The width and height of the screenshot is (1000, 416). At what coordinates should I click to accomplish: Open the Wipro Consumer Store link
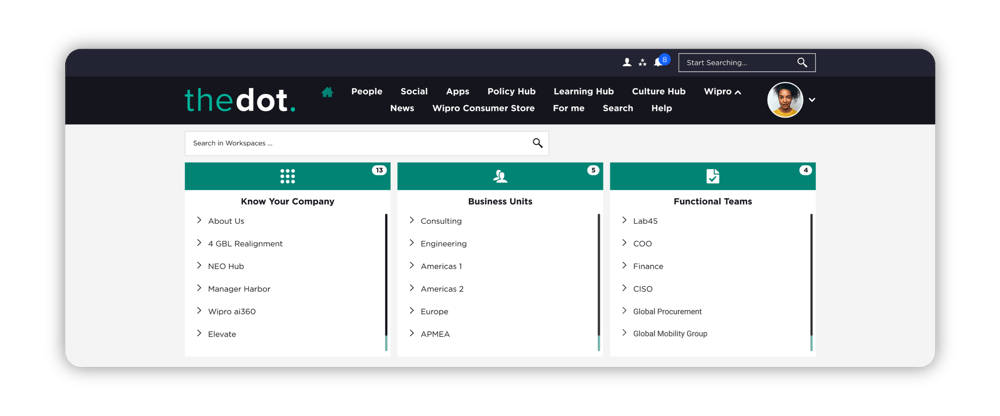click(x=483, y=108)
